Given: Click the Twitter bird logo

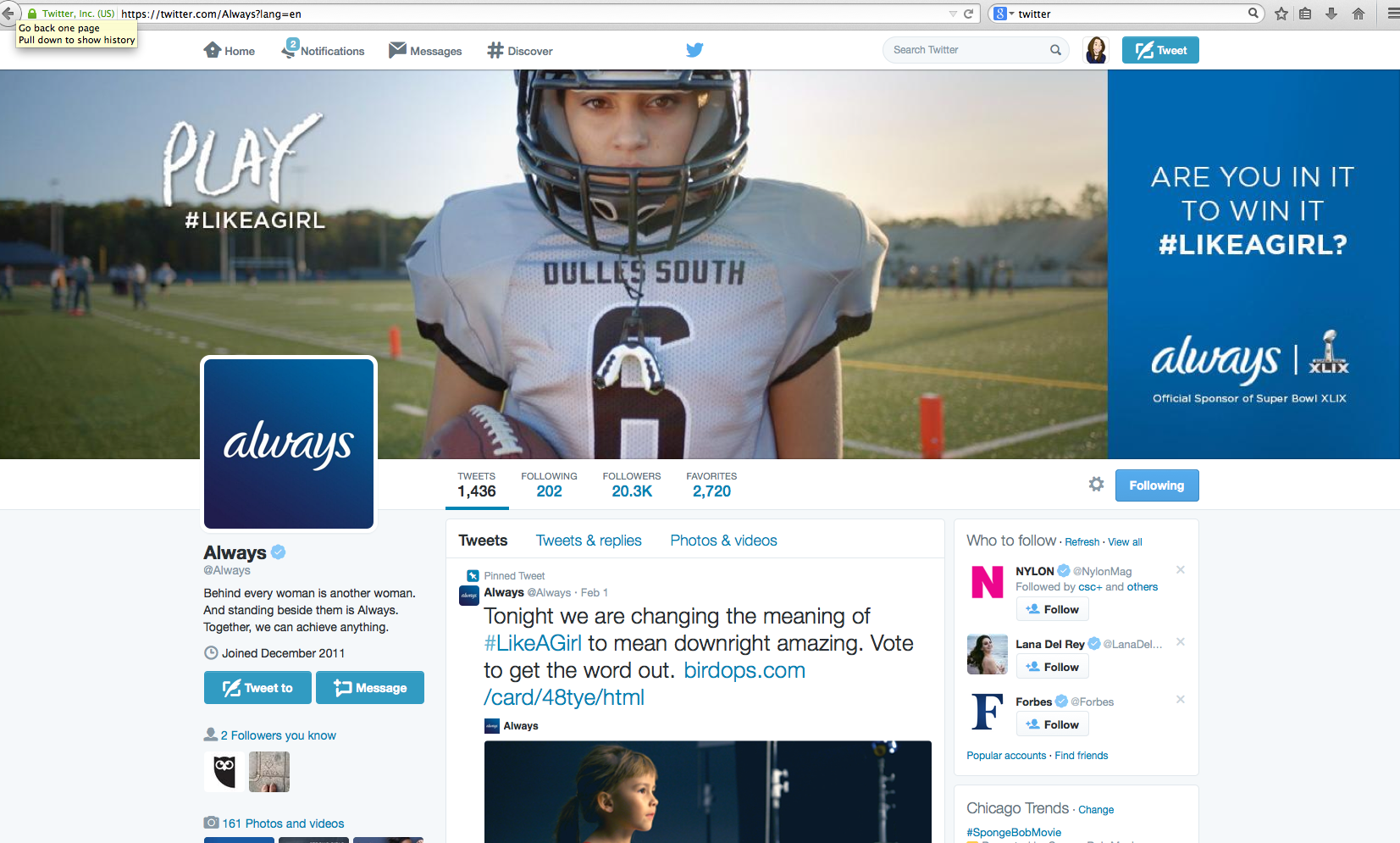Looking at the screenshot, I should (x=694, y=50).
